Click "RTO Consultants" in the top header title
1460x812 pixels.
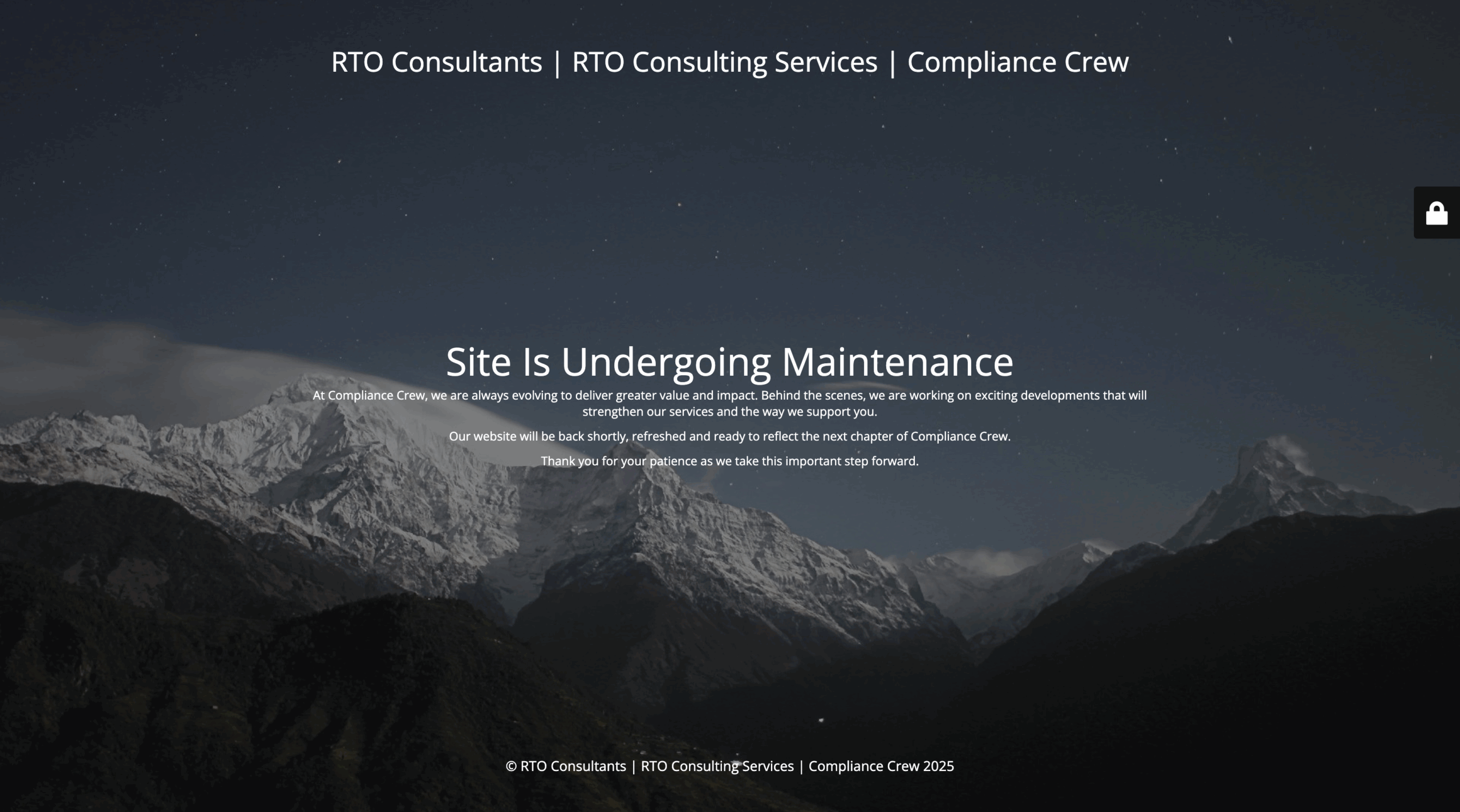click(x=436, y=62)
